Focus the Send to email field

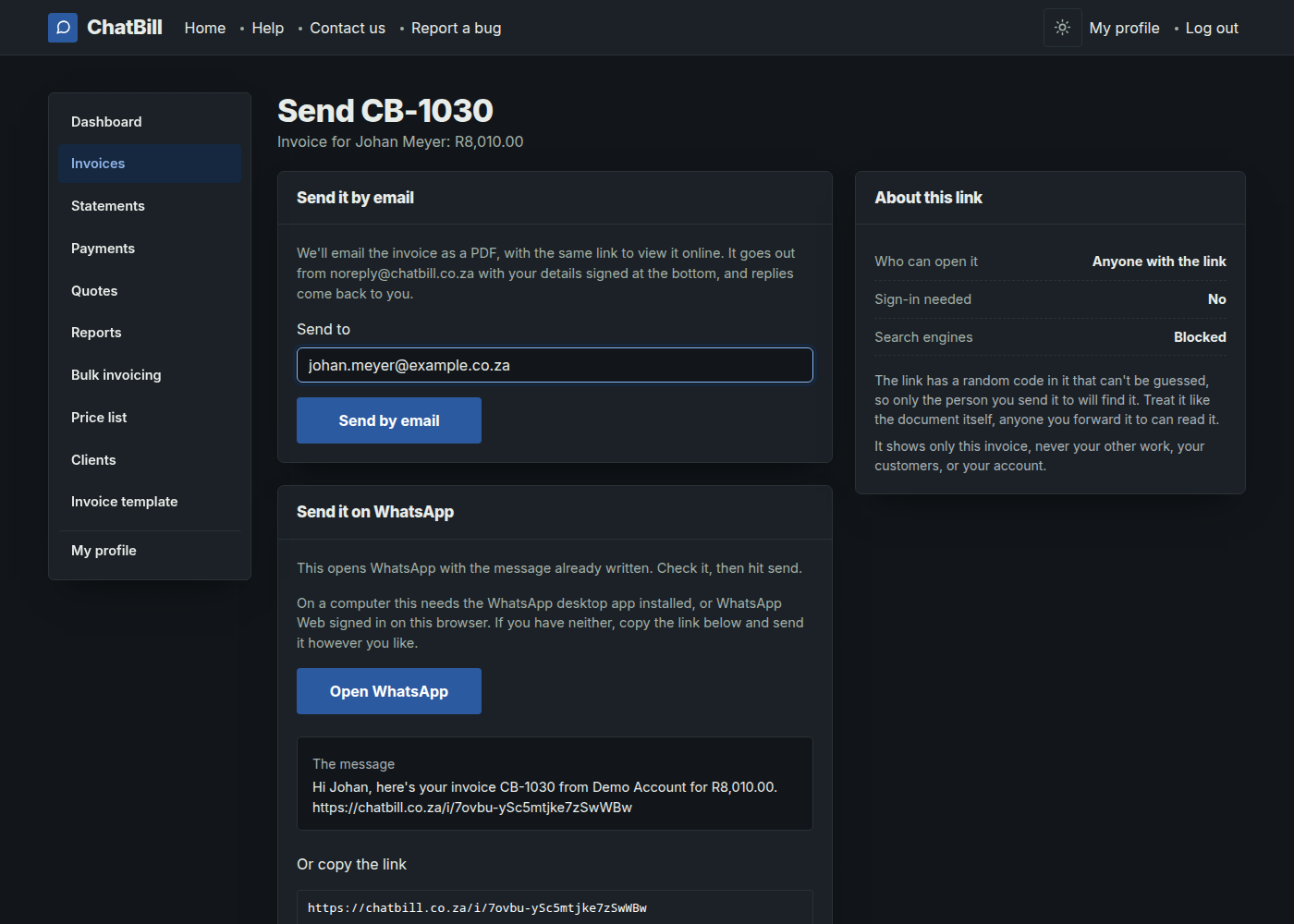pos(555,365)
